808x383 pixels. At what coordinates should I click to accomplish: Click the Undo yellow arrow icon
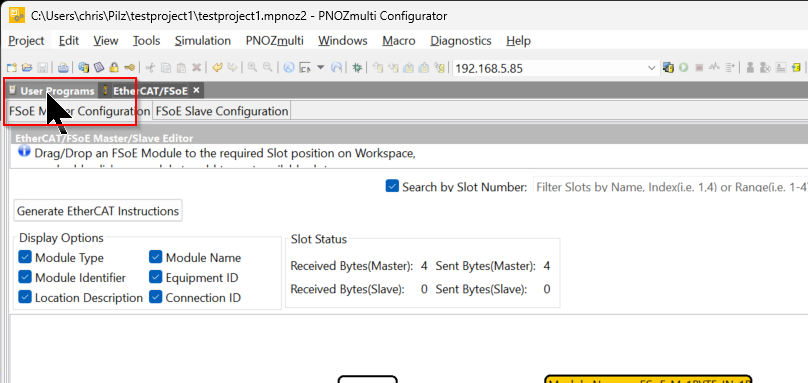217,68
